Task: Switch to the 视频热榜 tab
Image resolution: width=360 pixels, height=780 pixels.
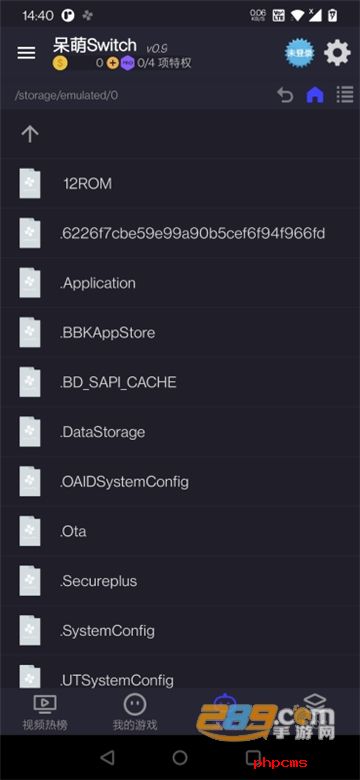Action: pos(45,712)
